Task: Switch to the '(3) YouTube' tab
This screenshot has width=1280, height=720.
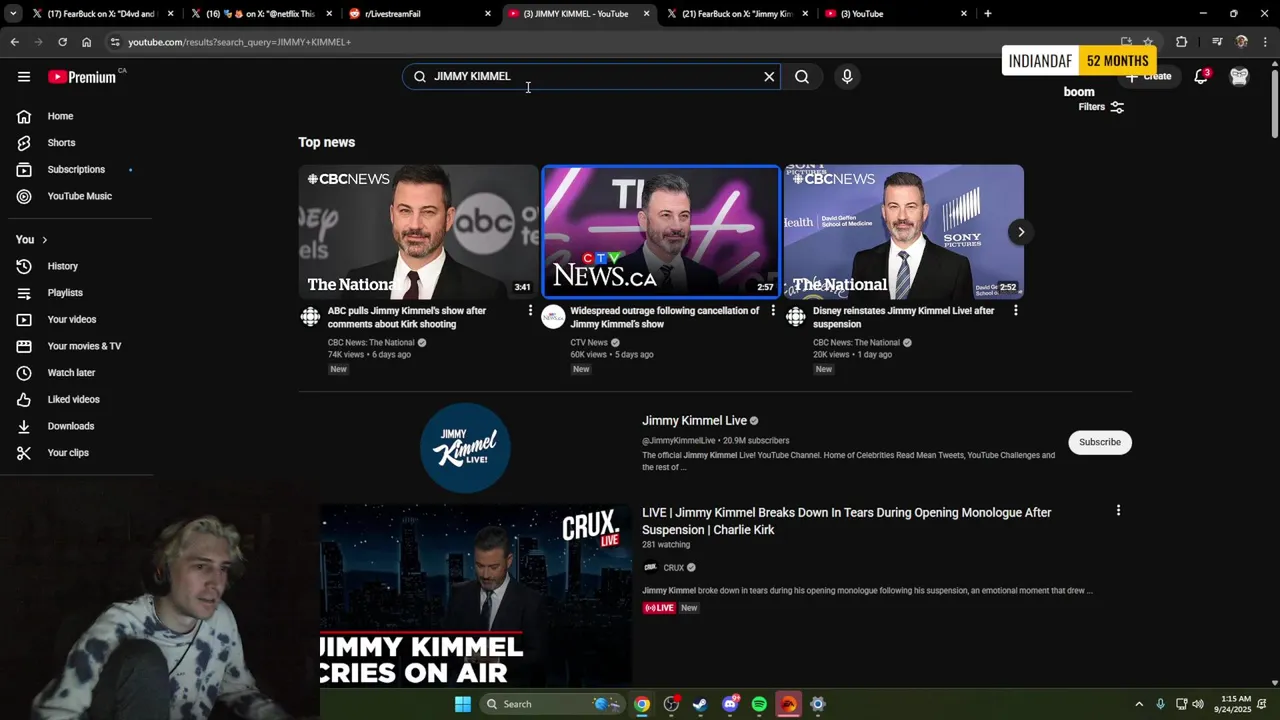Action: click(896, 14)
